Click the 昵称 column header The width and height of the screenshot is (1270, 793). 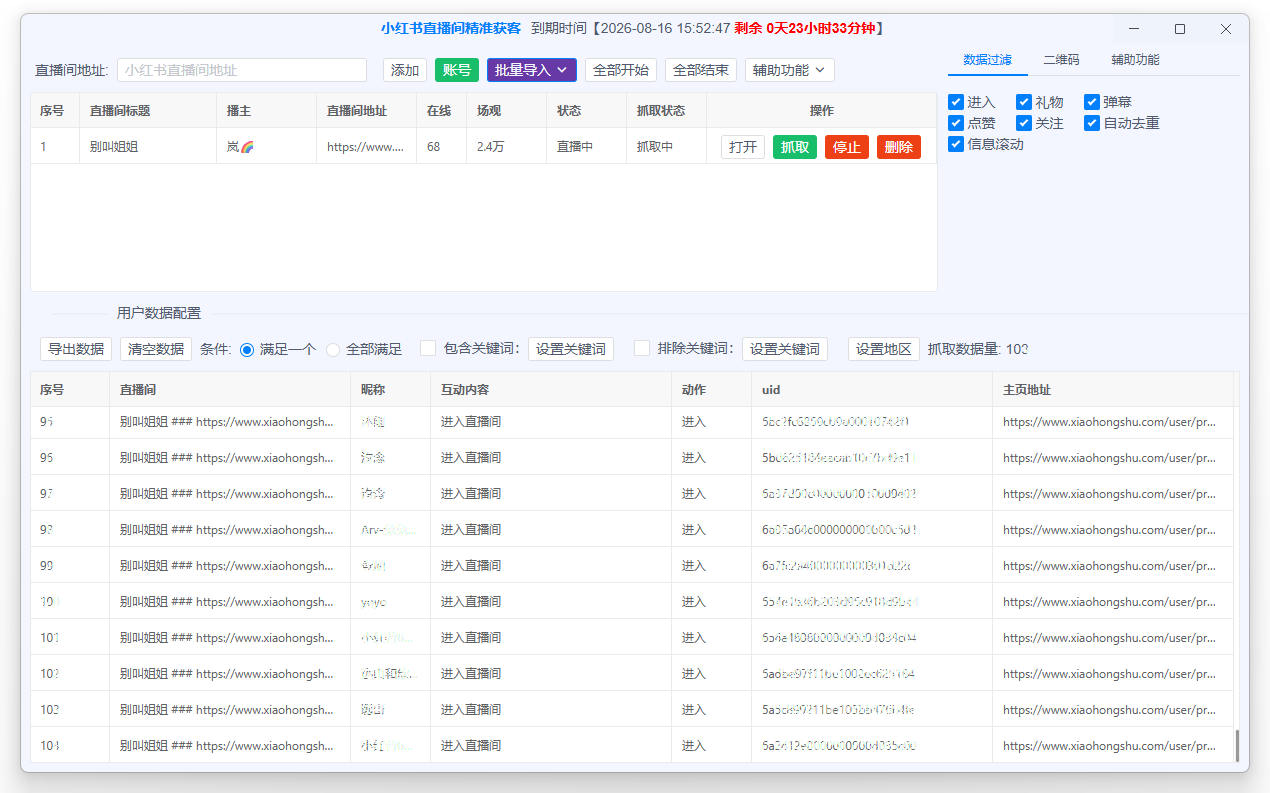point(390,390)
